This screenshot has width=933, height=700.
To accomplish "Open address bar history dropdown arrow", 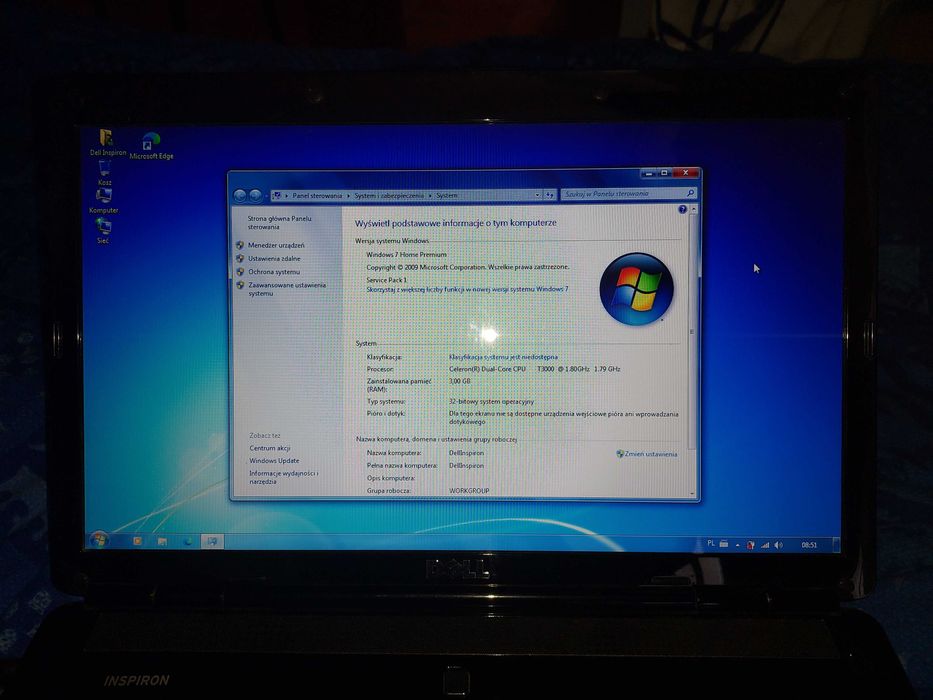I will click(537, 195).
